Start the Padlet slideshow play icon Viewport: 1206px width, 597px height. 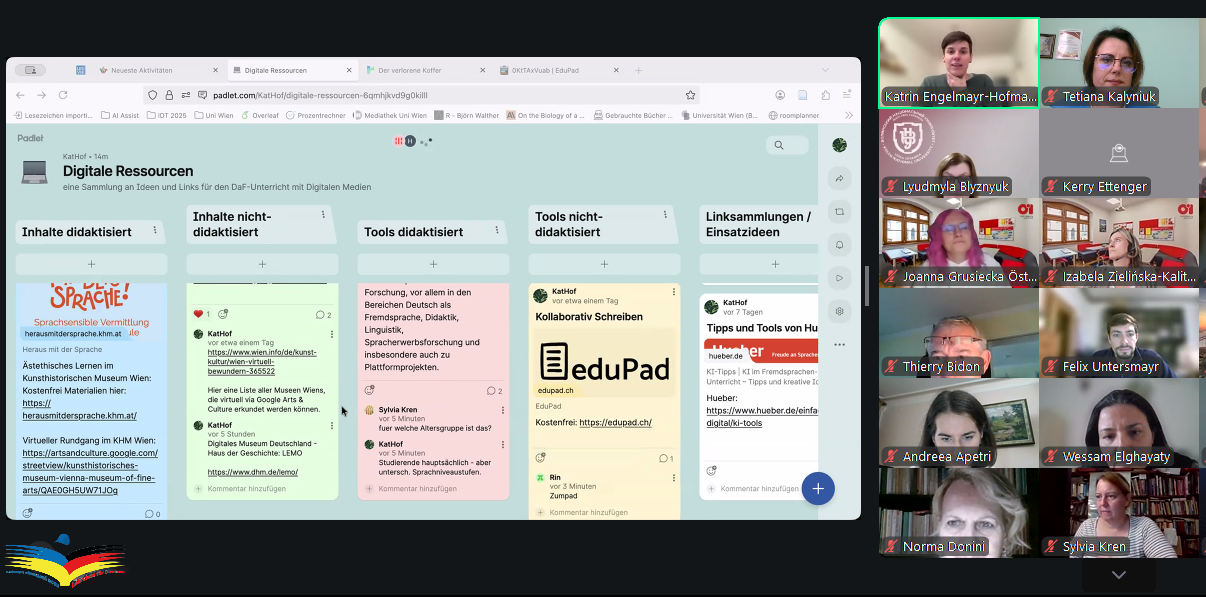[x=839, y=278]
